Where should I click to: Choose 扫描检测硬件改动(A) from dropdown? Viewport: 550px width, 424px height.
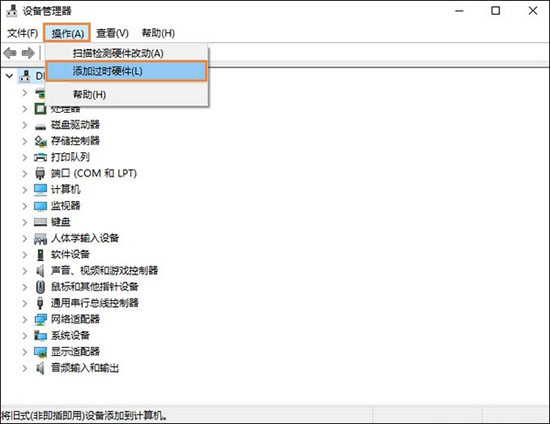127,53
